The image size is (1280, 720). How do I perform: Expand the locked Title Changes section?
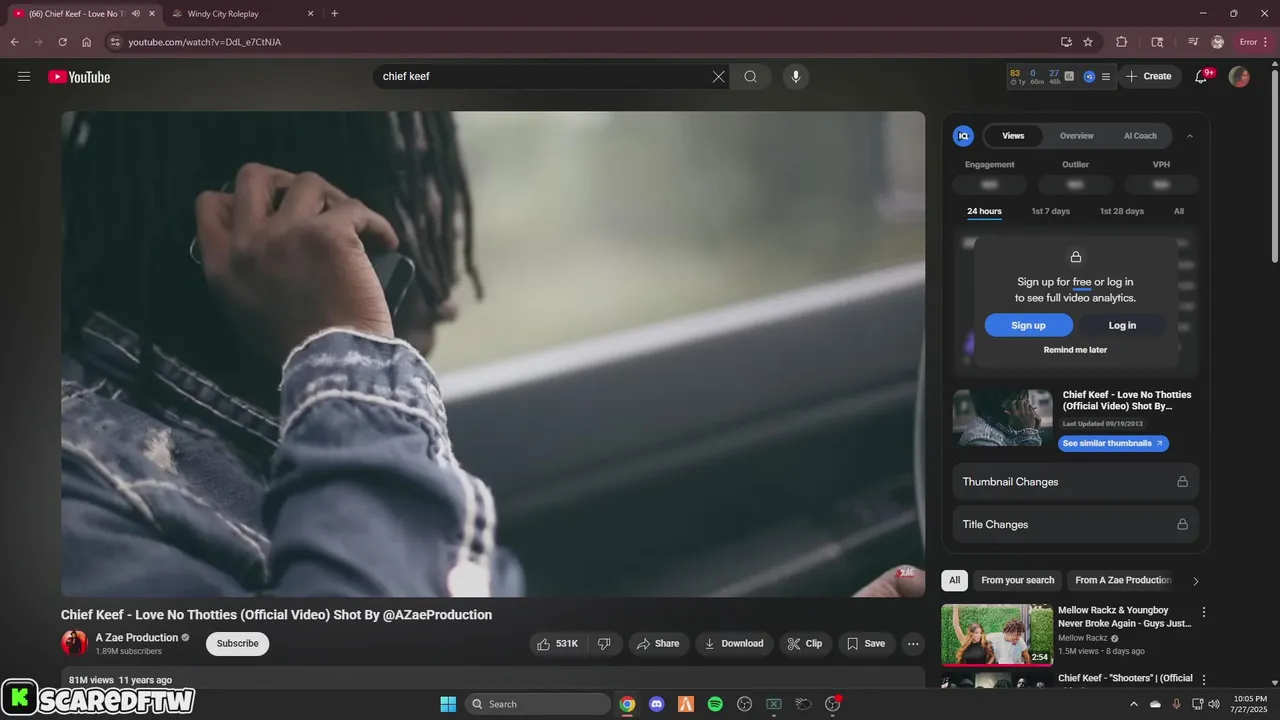point(1075,524)
